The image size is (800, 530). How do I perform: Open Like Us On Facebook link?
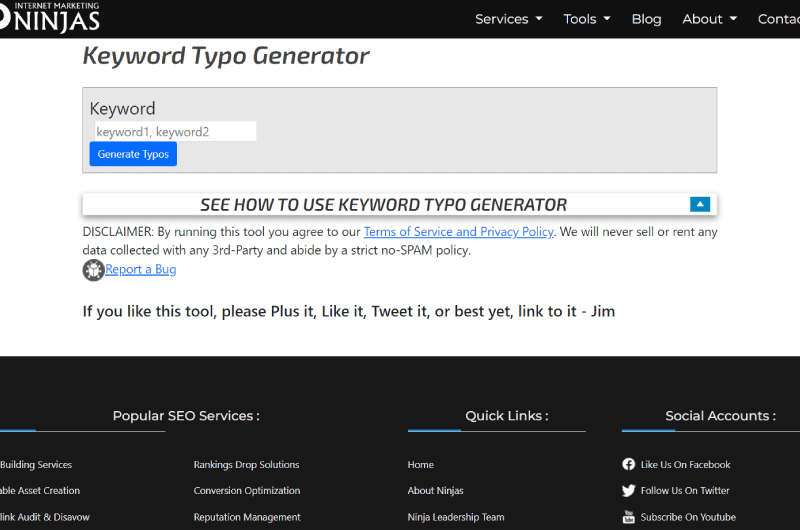(685, 465)
